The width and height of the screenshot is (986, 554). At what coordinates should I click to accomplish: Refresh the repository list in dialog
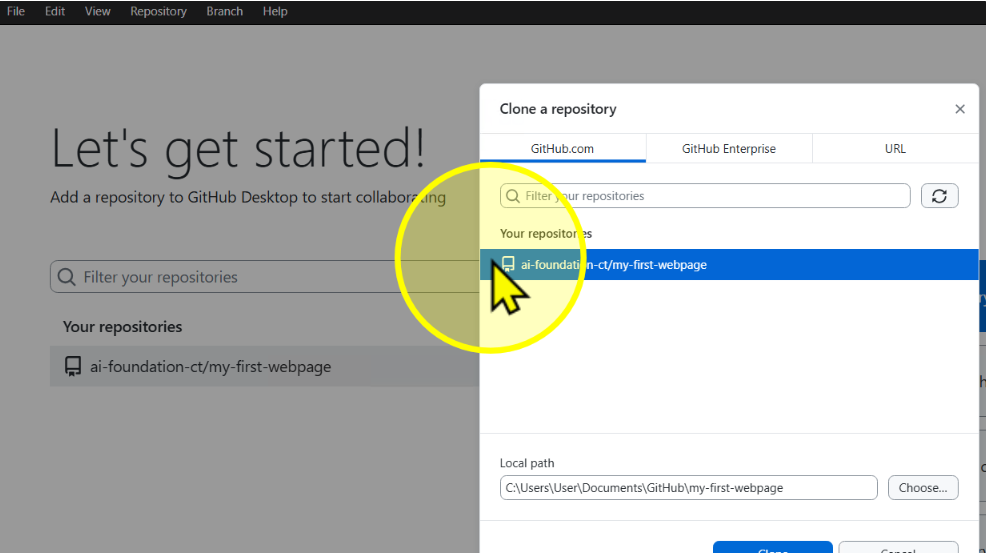[x=939, y=196]
